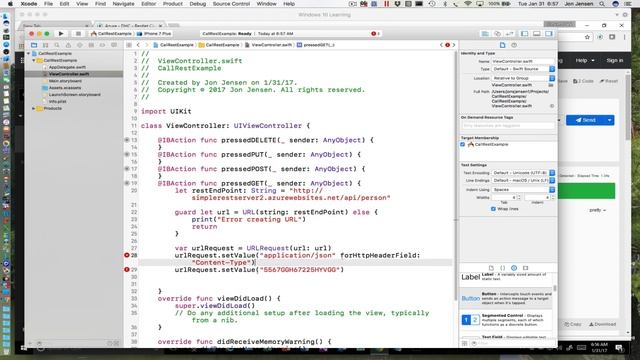Toggle the navigator pane visibility
Image resolution: width=640 pixels, height=360 pixels.
click(x=524, y=33)
